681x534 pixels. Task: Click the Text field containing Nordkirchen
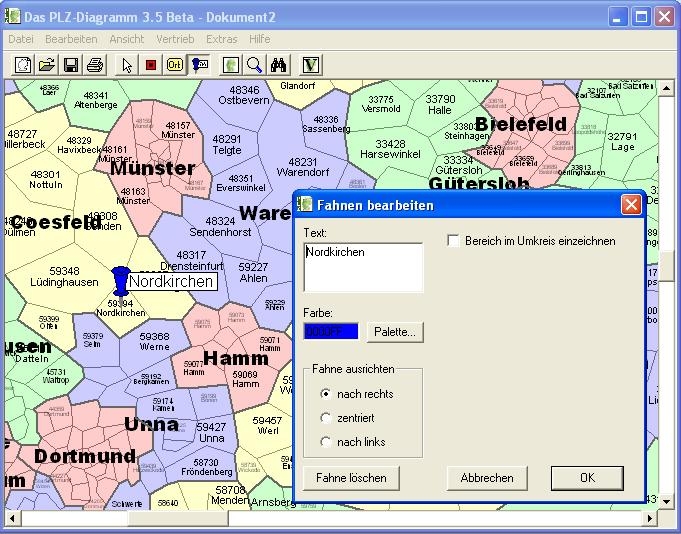coord(363,267)
